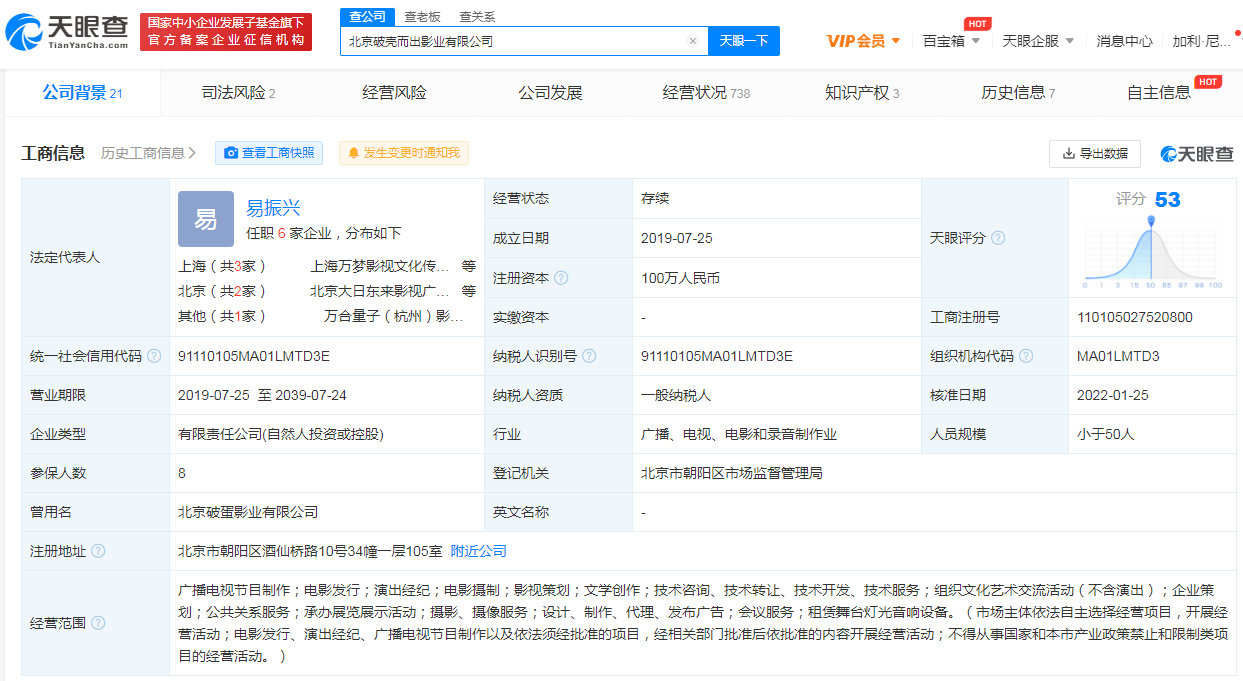Select the 公司背景 tab
1243x681 pixels.
pyautogui.click(x=82, y=93)
